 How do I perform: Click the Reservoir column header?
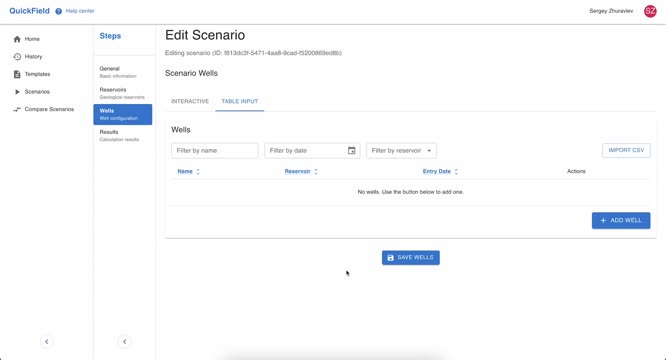tap(297, 172)
